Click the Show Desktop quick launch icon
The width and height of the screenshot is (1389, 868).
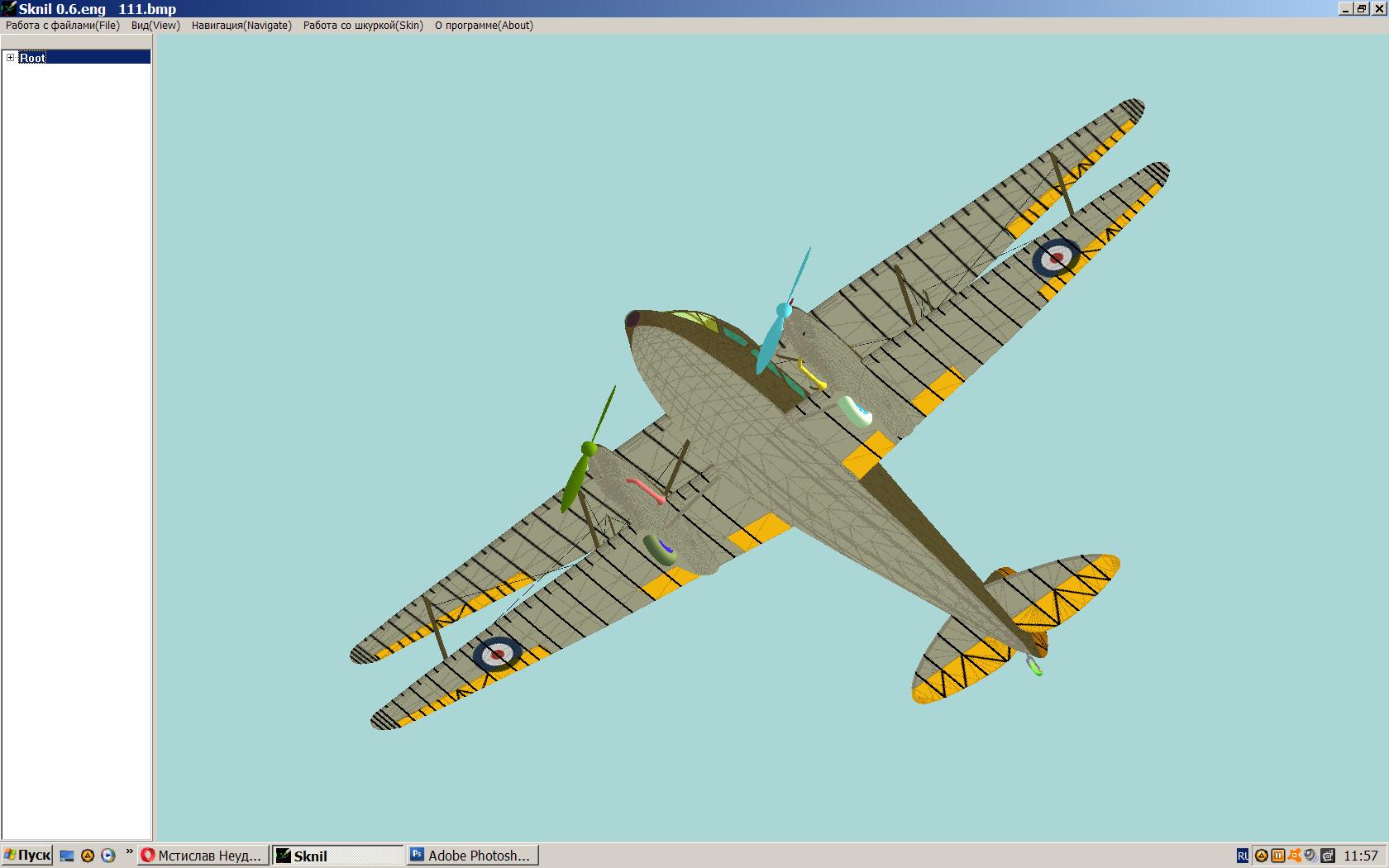click(67, 856)
